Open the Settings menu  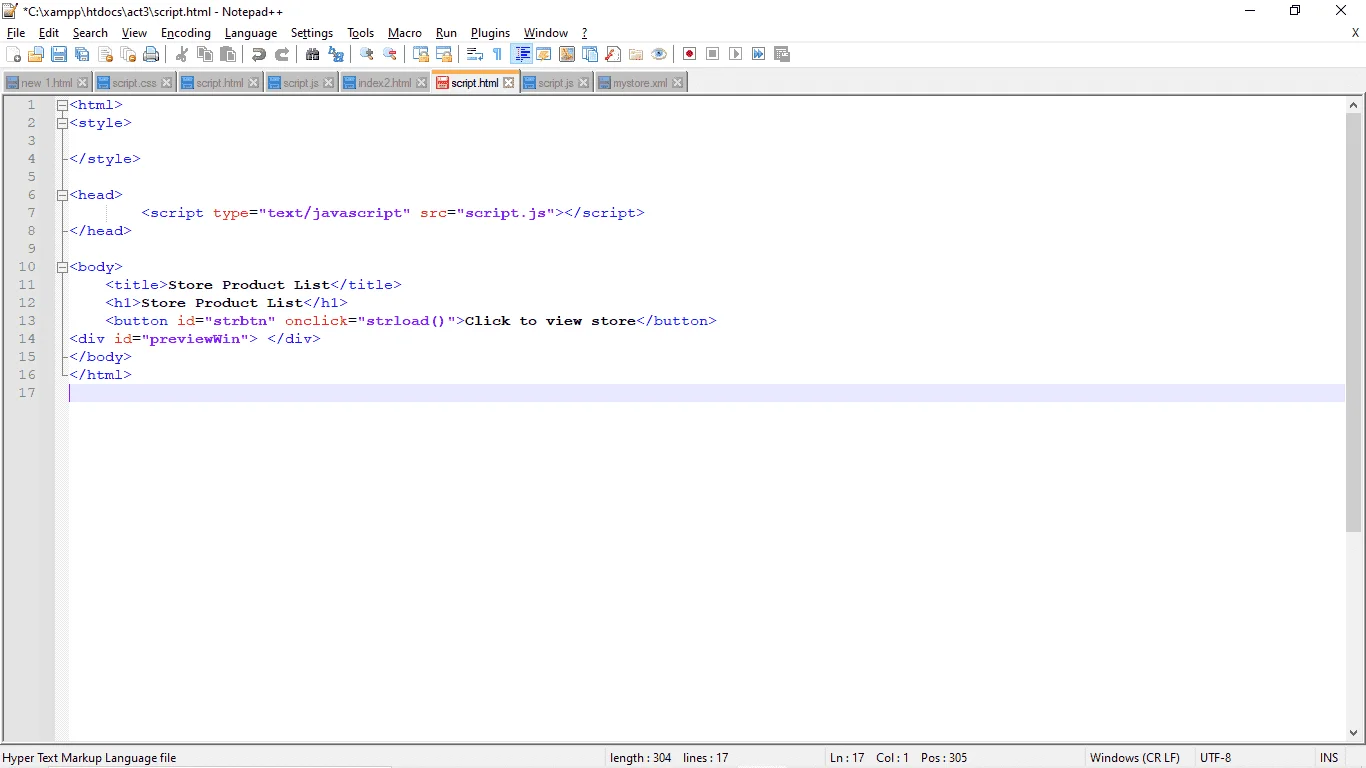(312, 33)
